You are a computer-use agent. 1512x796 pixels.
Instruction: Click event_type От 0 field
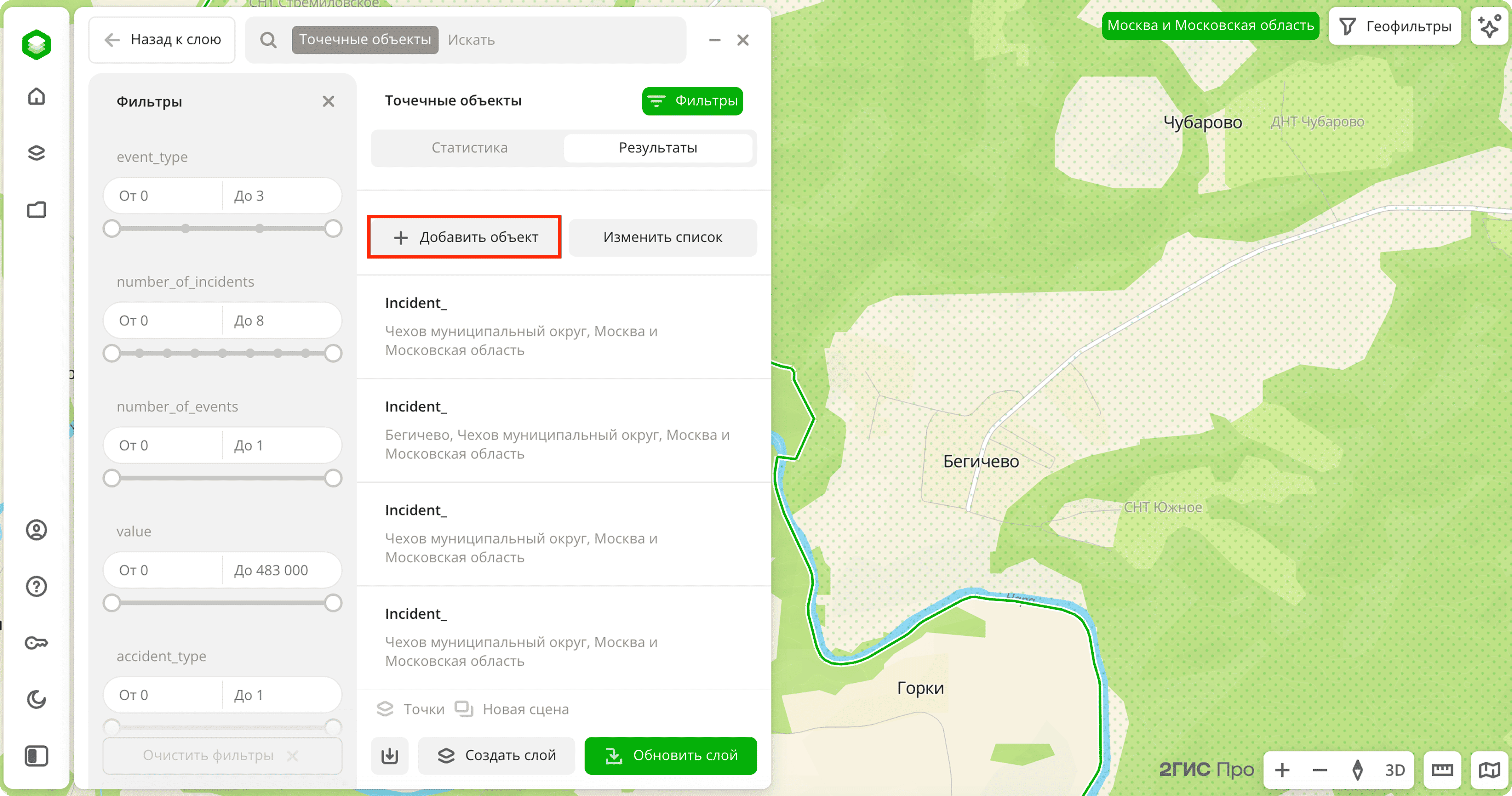(163, 196)
